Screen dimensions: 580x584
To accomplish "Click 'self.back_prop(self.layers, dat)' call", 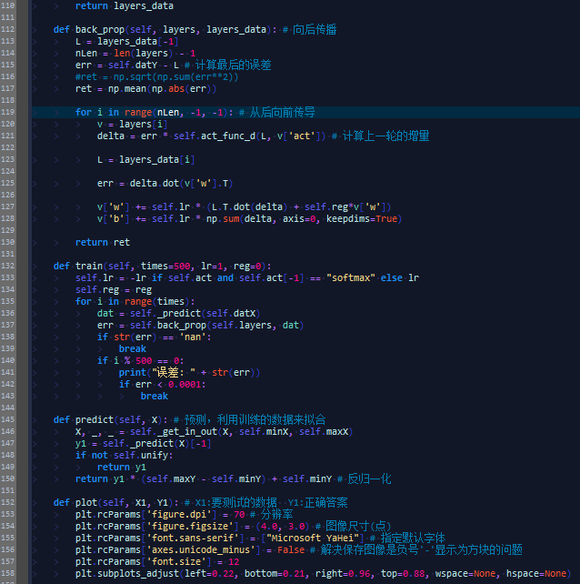I will (216, 325).
